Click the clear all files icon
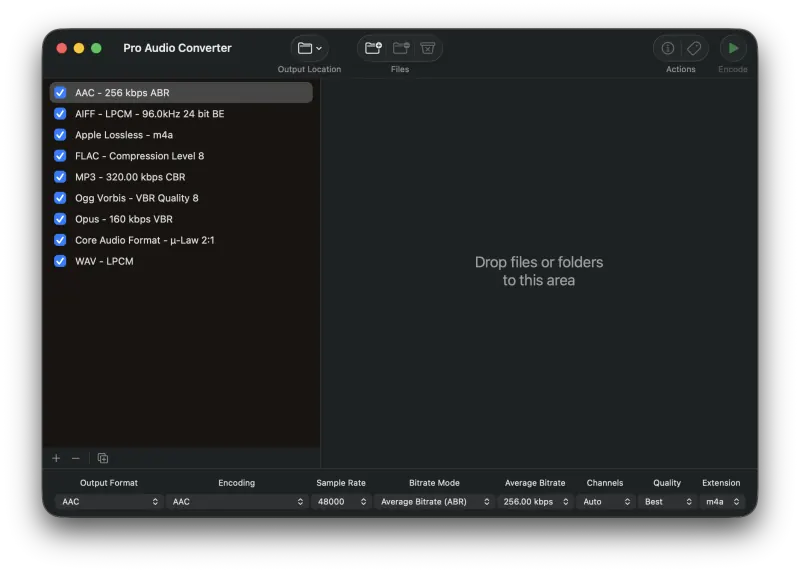Viewport: 800px width, 573px height. 428,48
